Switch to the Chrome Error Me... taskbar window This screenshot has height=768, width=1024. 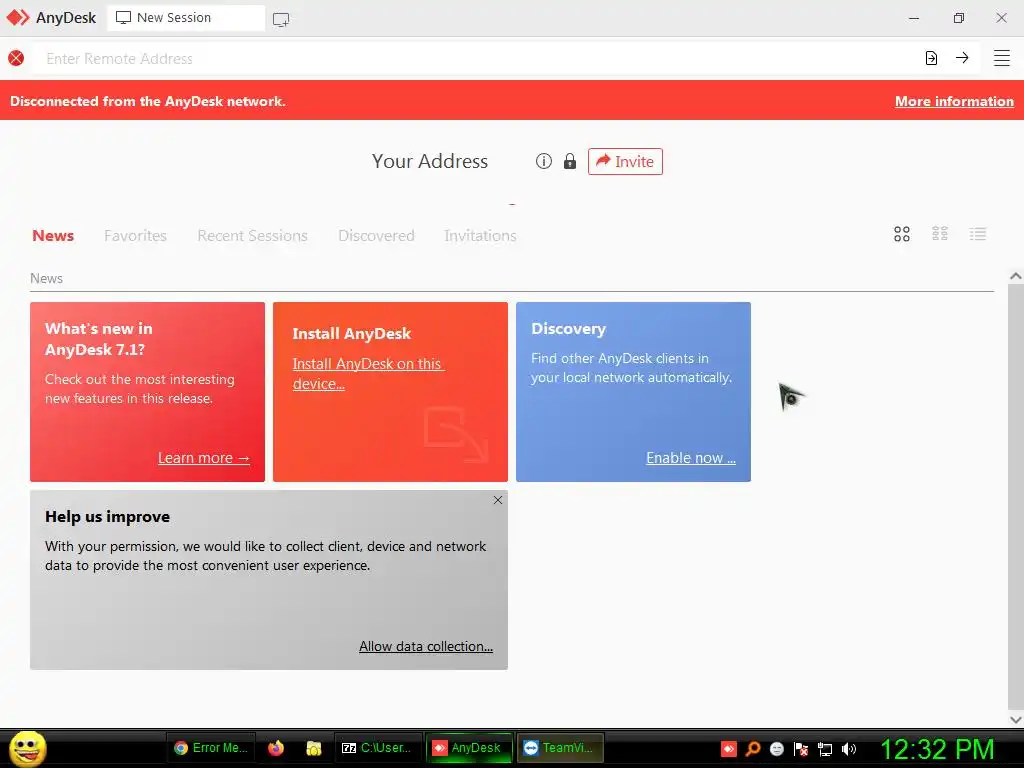click(x=210, y=748)
